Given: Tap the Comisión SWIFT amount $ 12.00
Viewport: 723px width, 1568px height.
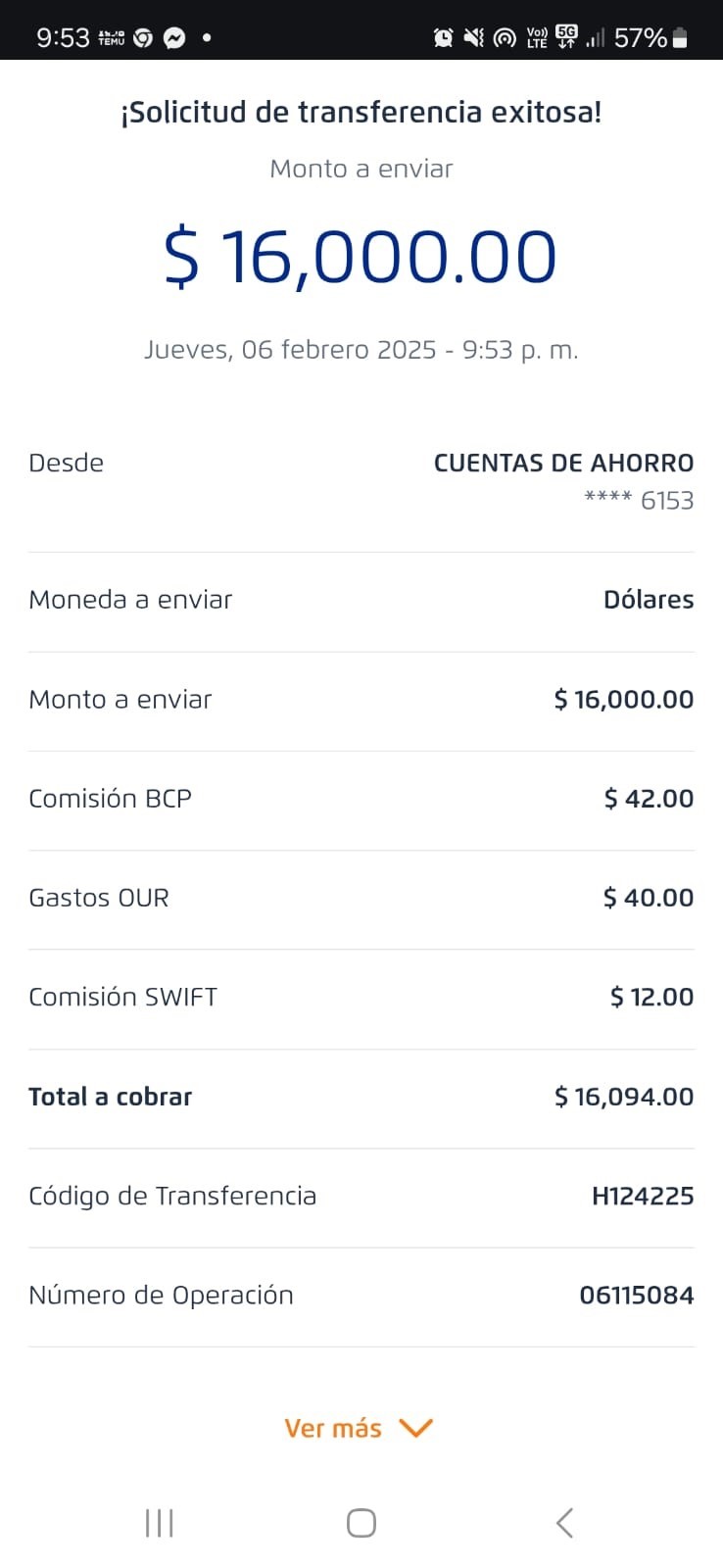Looking at the screenshot, I should click(651, 997).
